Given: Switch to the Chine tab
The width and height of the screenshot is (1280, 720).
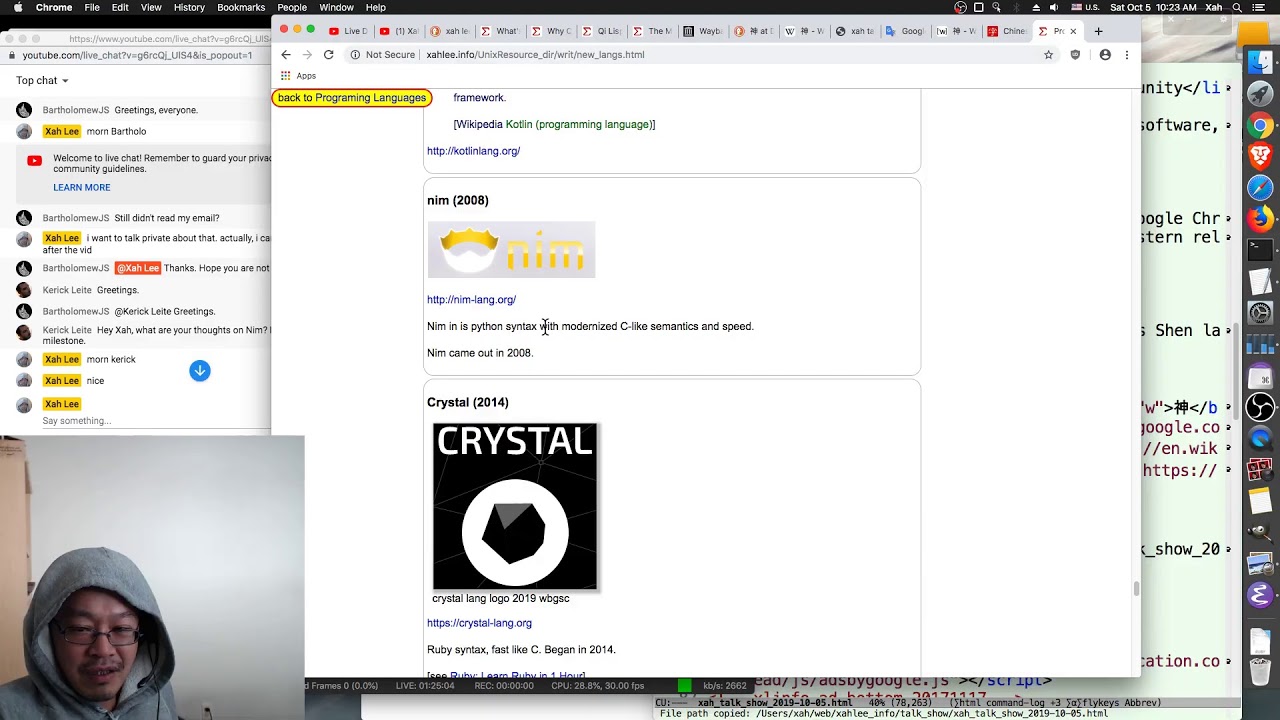Looking at the screenshot, I should click(1008, 31).
